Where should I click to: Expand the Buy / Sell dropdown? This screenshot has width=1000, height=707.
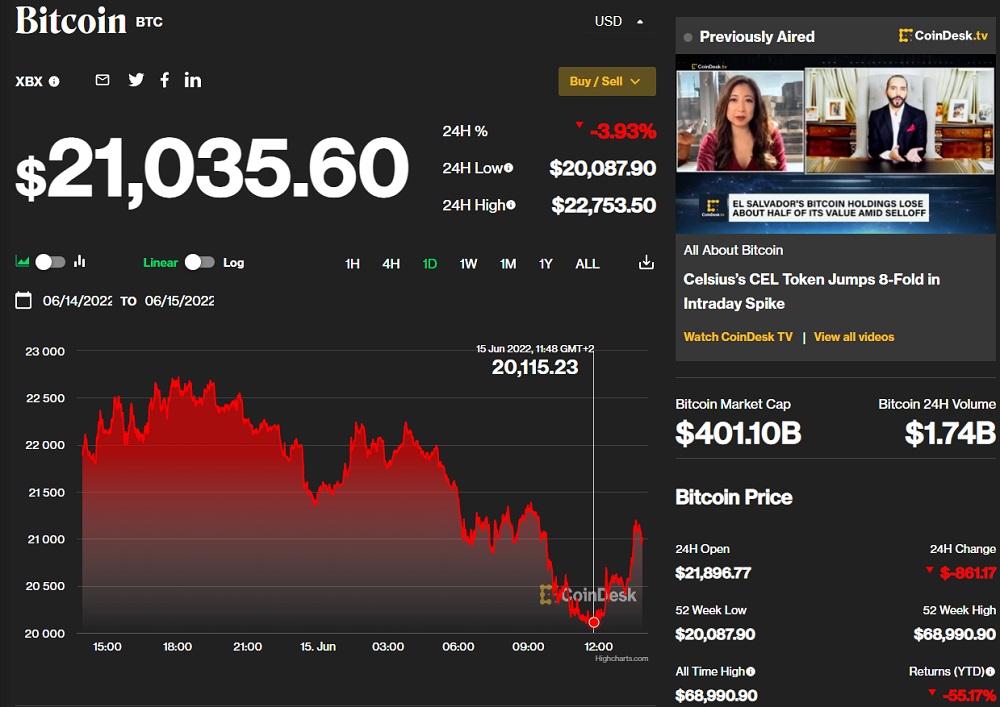click(607, 82)
